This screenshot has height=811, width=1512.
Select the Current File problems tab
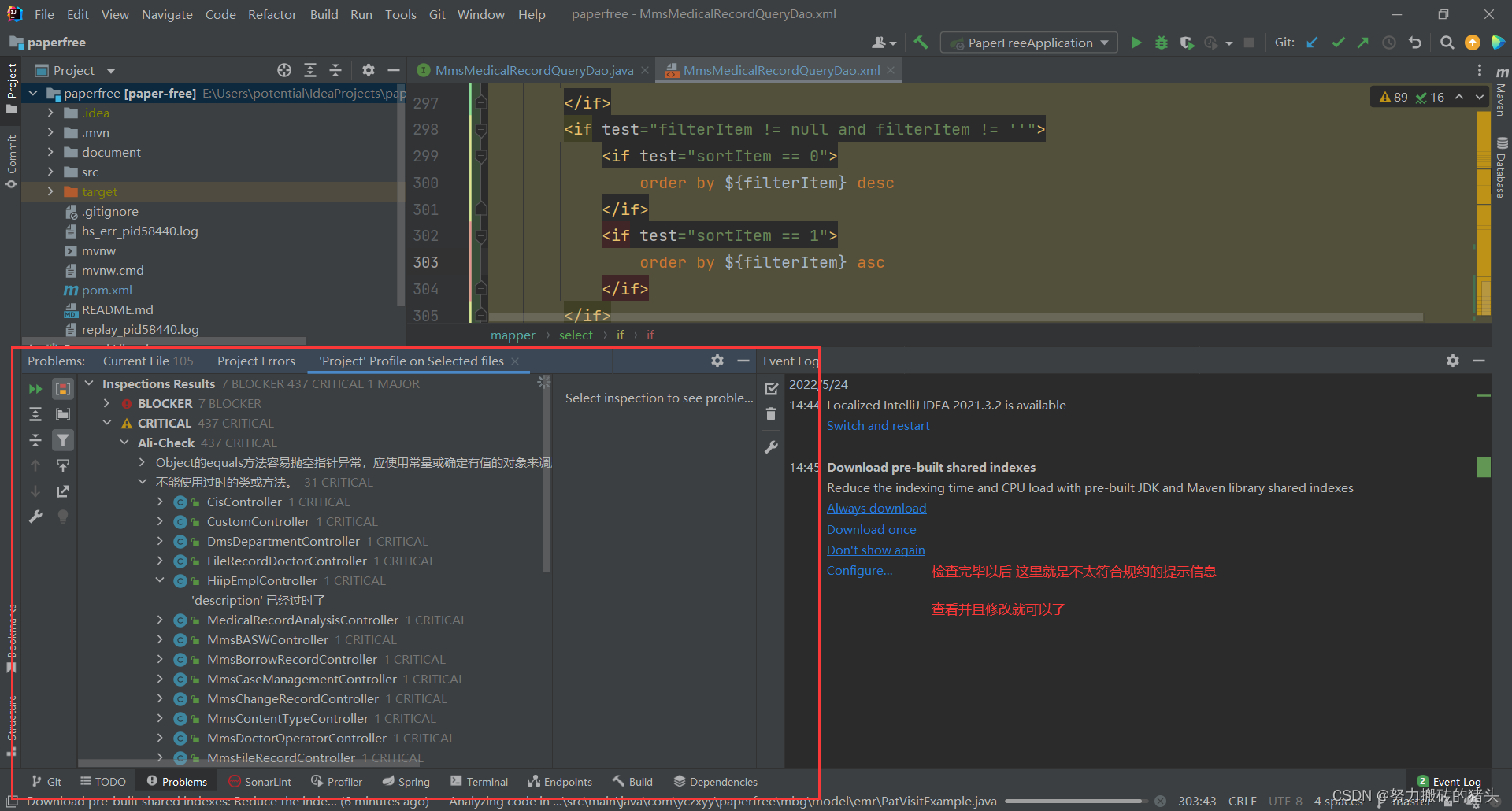pos(147,361)
